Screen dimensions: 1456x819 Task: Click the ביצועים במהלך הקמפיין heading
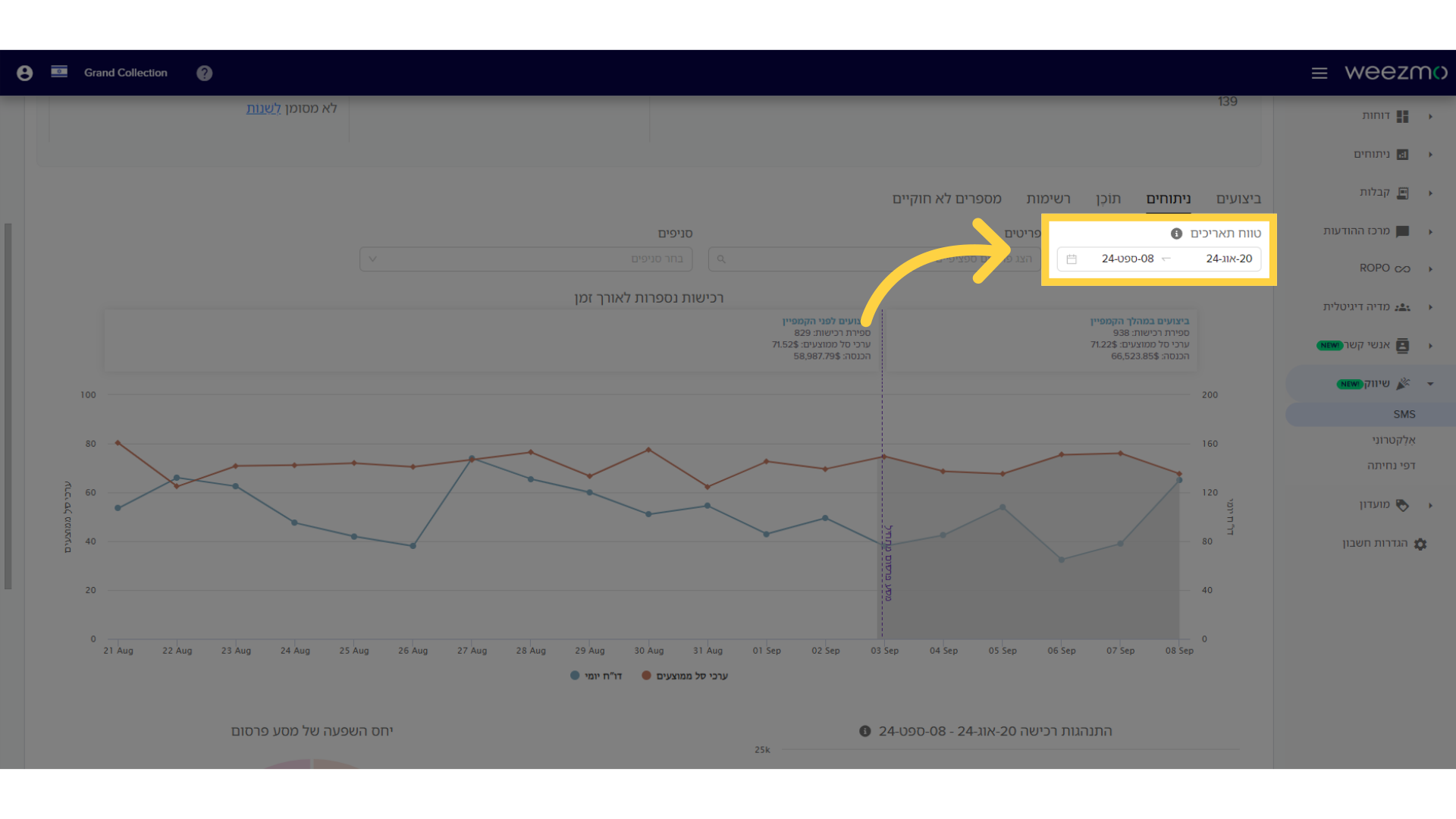tap(1140, 322)
